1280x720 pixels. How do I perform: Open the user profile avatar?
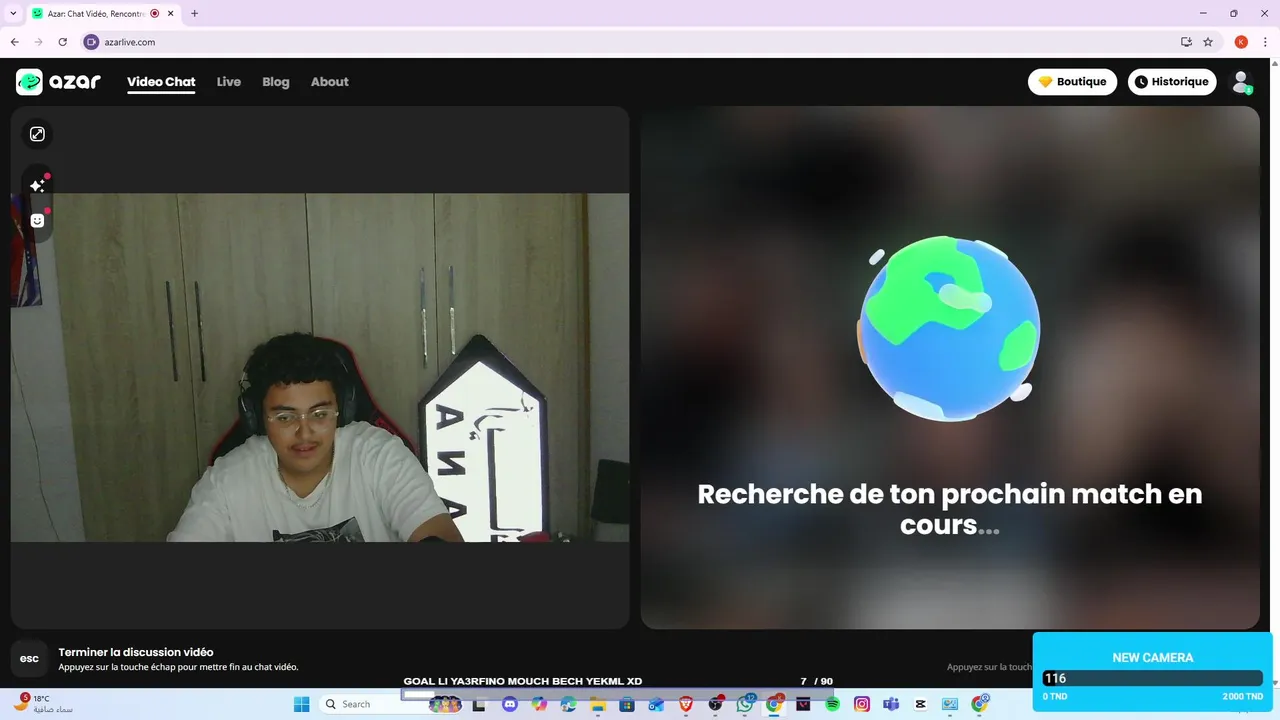pyautogui.click(x=1241, y=82)
